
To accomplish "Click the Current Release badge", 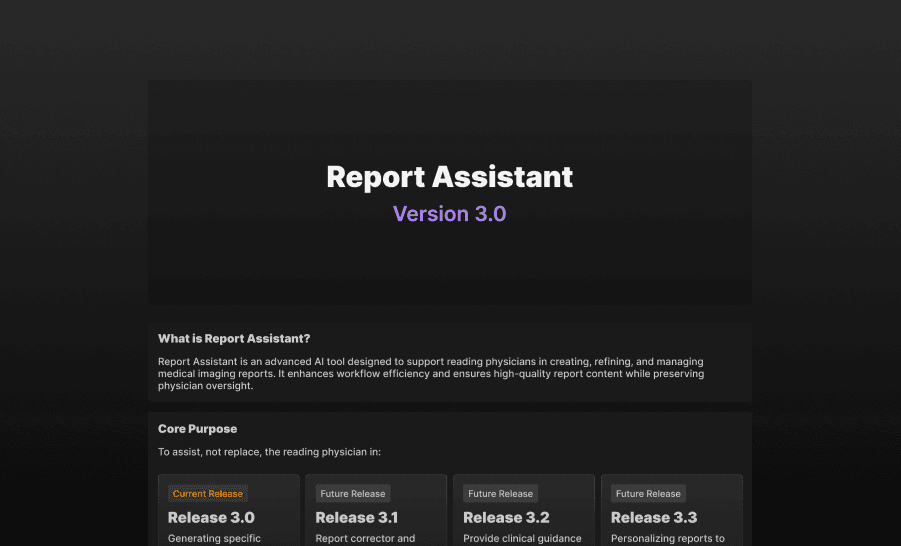I will pyautogui.click(x=207, y=494).
